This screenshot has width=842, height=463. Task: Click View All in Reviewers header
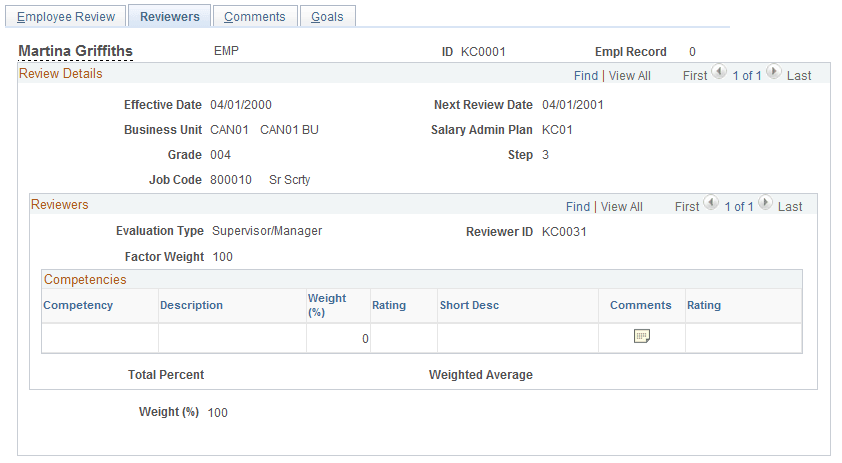621,207
